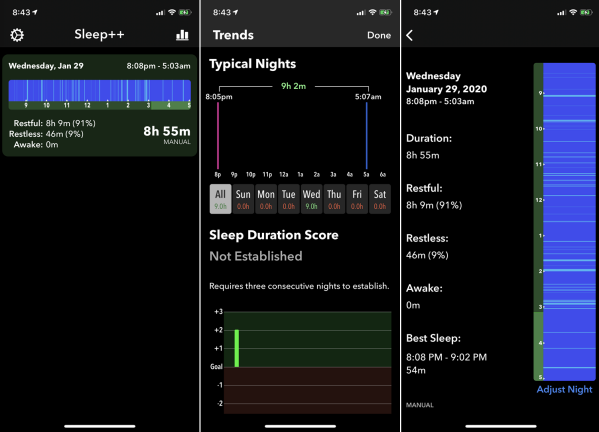The height and width of the screenshot is (432, 599).
Task: Tap the Not Established status text
Action: point(256,256)
